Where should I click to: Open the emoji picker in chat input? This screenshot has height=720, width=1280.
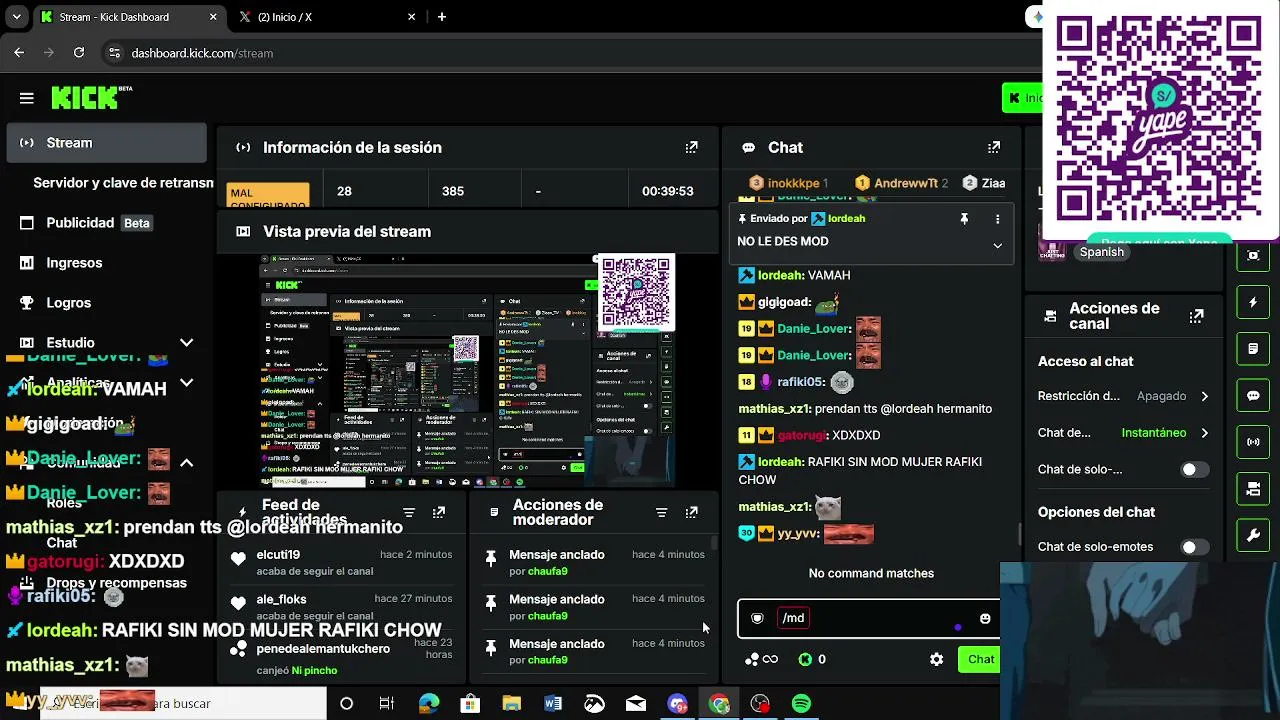tap(985, 619)
